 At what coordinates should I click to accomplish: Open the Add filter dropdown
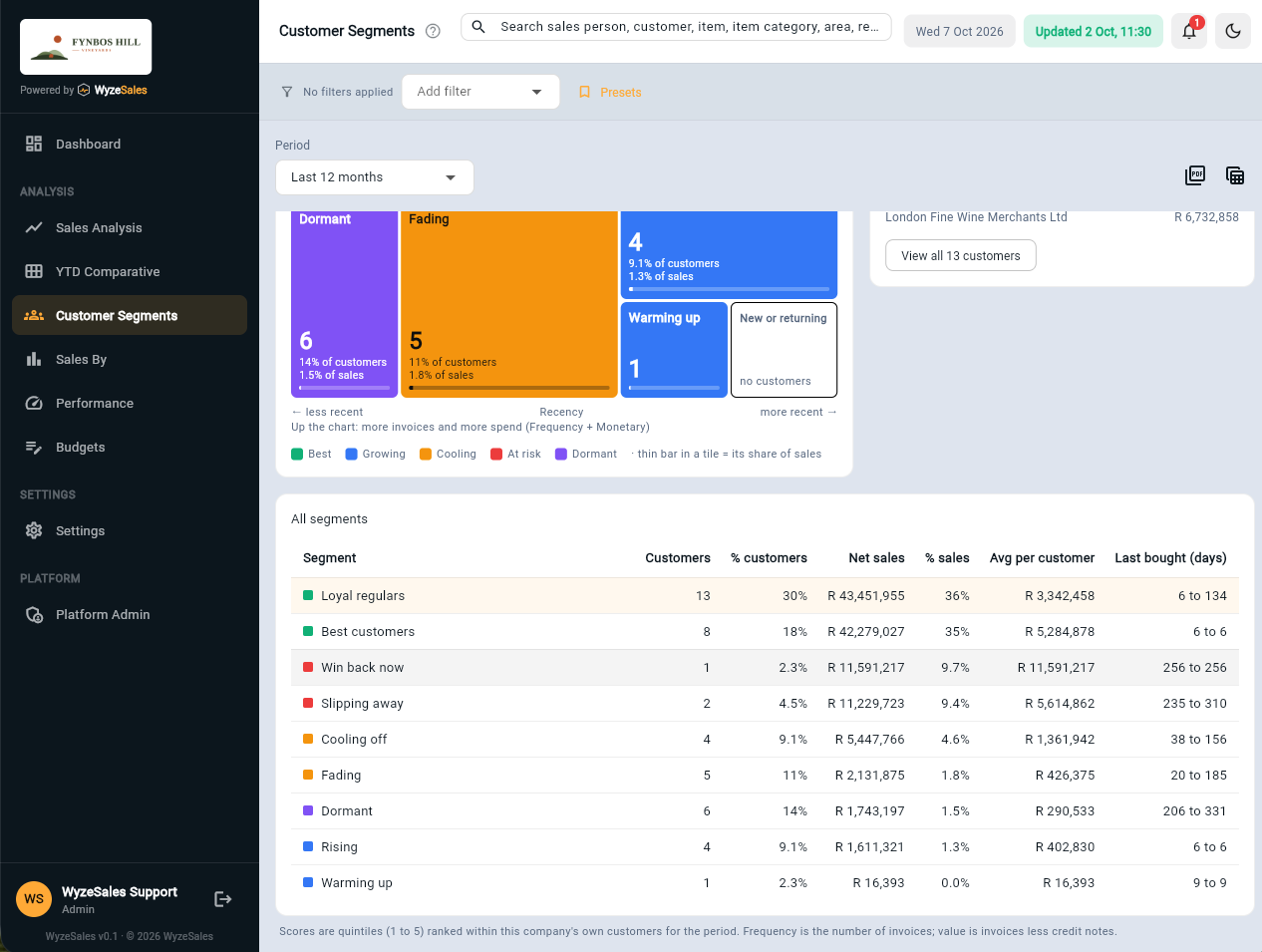(480, 92)
